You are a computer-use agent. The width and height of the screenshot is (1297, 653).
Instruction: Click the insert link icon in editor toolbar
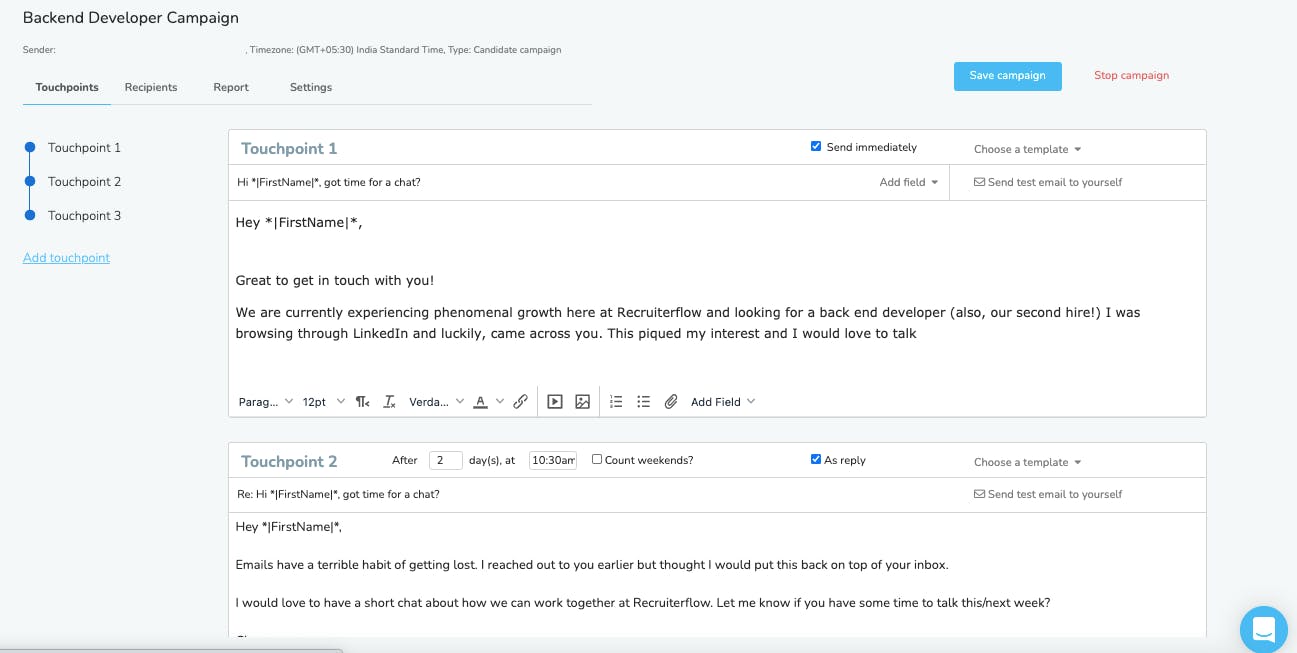coord(520,402)
